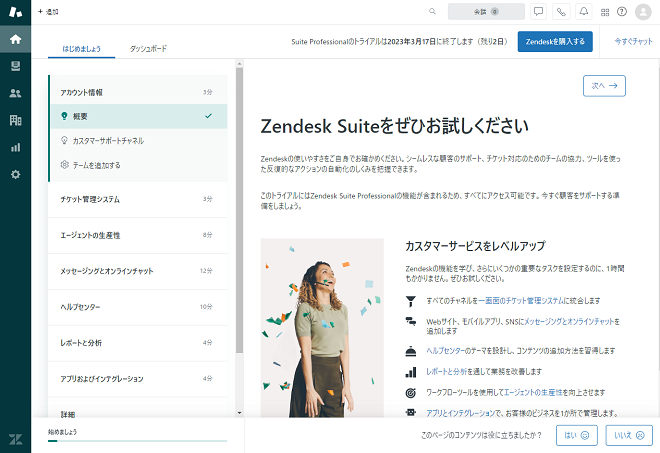Expand the チケット管理システム section

point(138,199)
